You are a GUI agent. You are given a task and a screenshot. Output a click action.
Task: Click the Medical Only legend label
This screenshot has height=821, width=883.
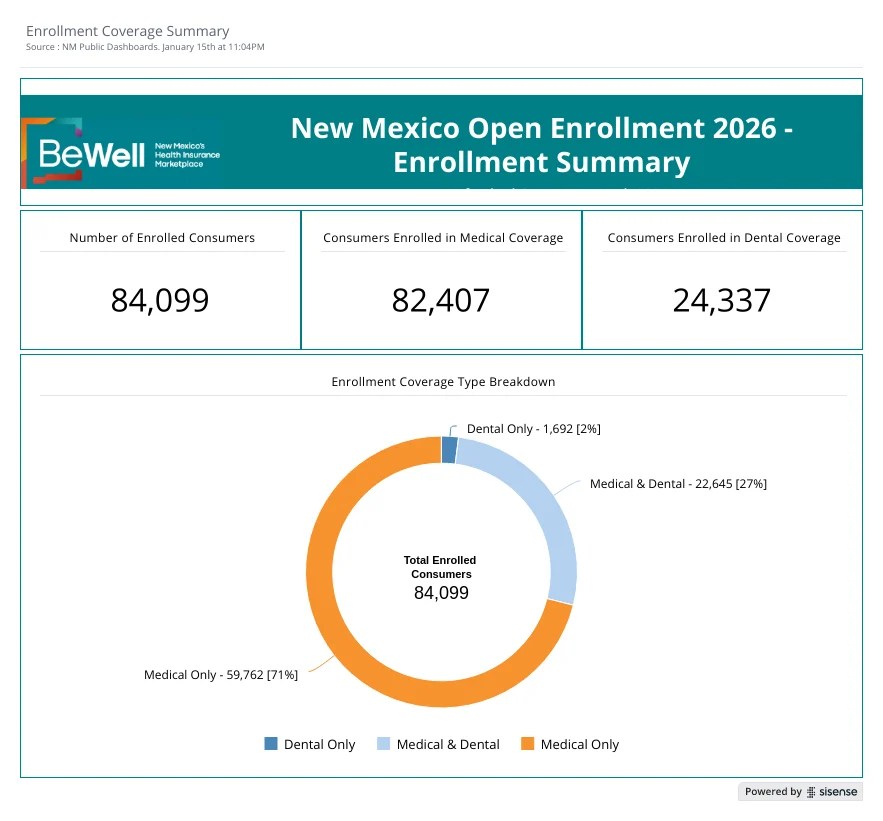tap(579, 744)
